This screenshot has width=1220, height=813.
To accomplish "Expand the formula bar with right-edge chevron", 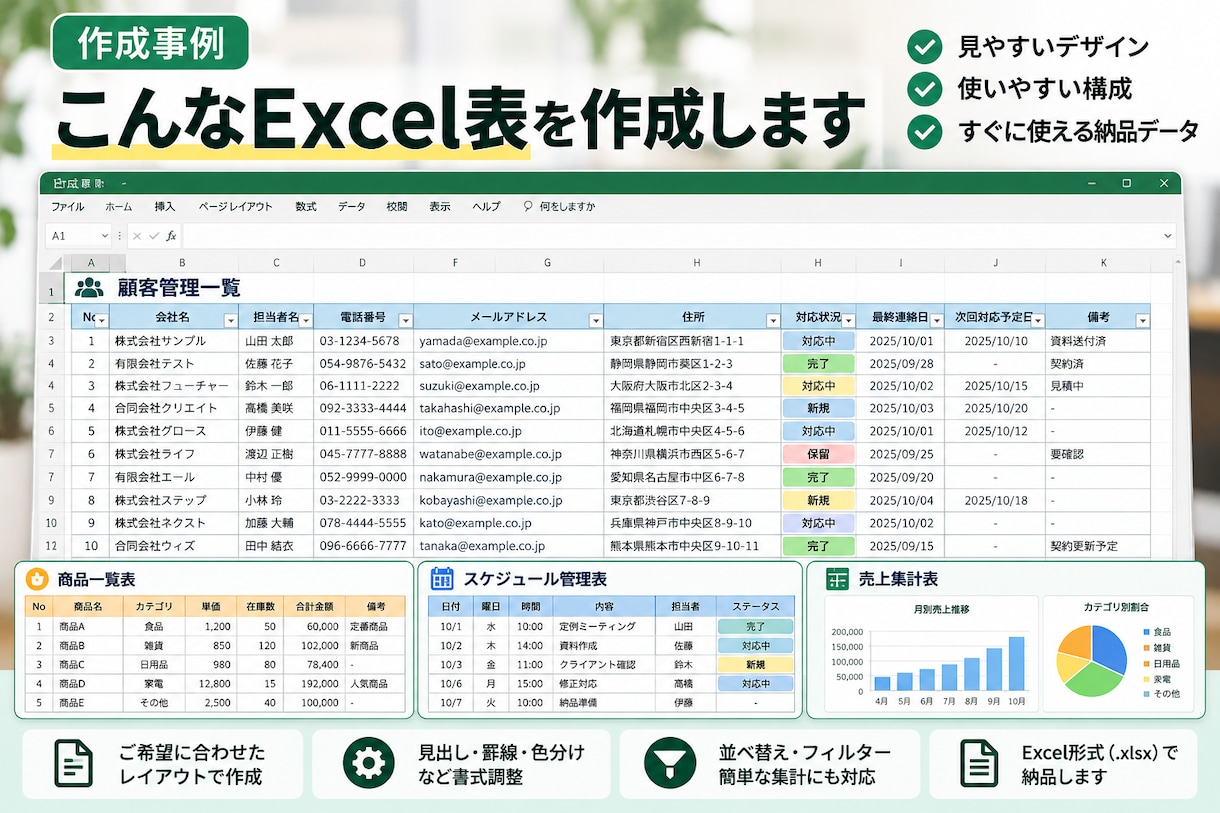I will click(x=1168, y=236).
